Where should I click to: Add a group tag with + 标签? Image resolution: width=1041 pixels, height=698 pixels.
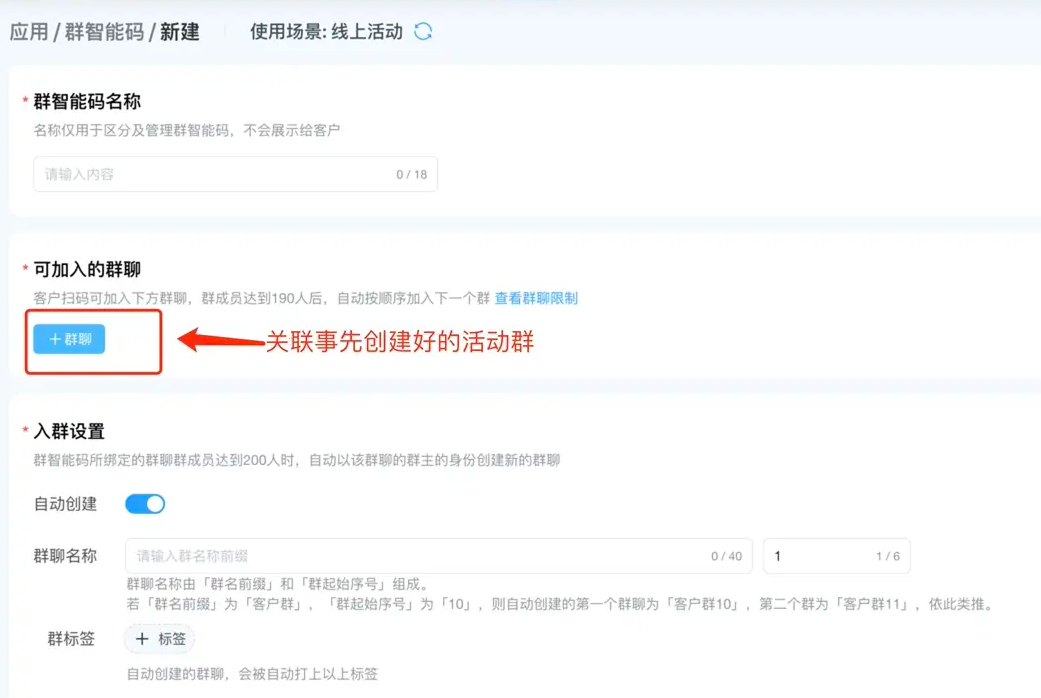[159, 639]
